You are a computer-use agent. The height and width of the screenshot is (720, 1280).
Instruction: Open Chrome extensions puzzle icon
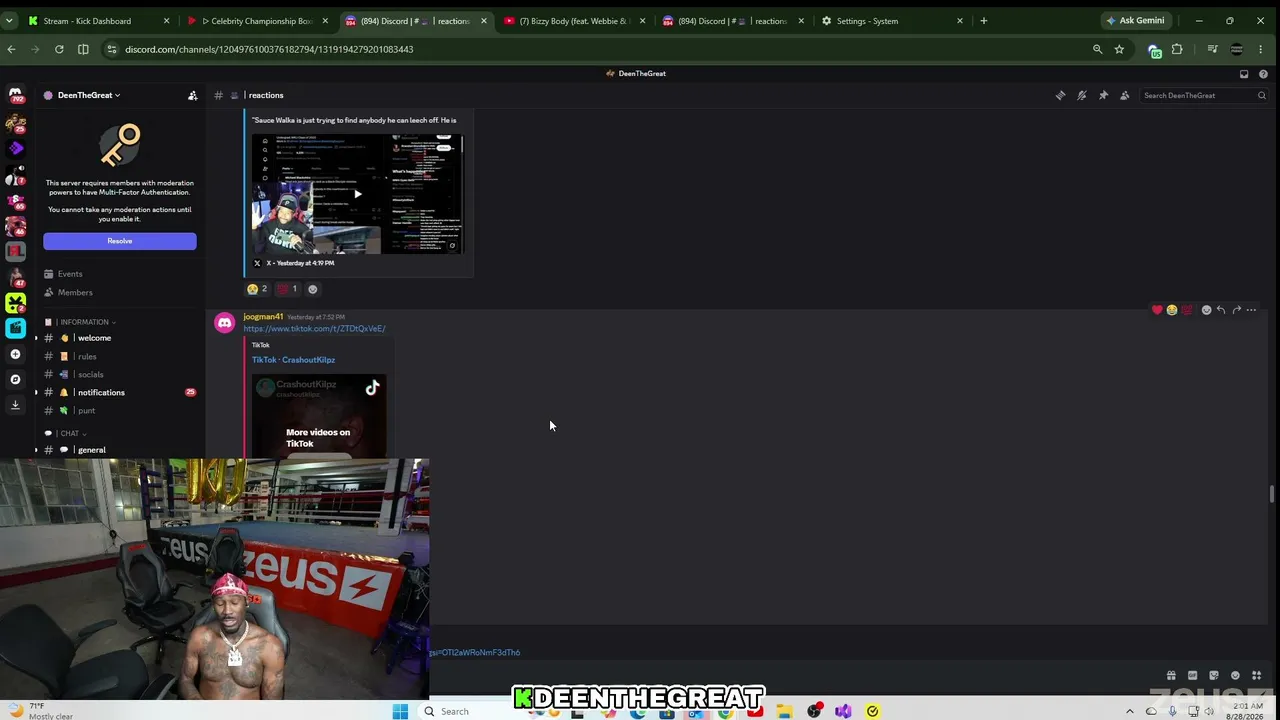point(1177,49)
